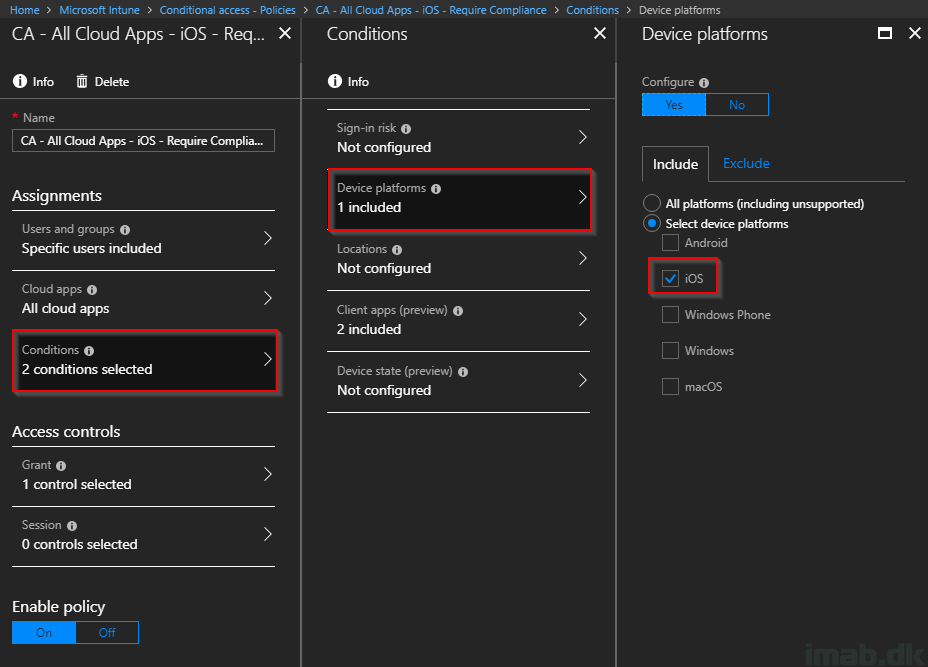Screen dimensions: 928x667
Task: Expand the Locations condition
Action: 458,259
